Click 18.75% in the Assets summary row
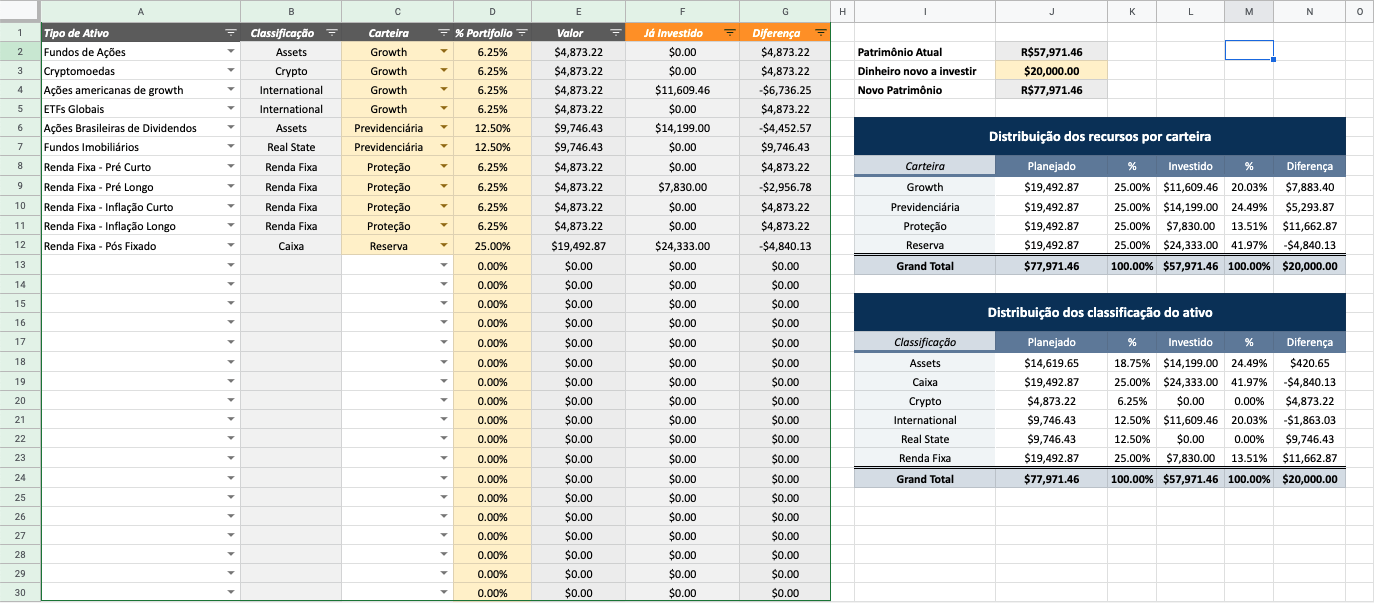This screenshot has height=603, width=1374. pos(1132,363)
